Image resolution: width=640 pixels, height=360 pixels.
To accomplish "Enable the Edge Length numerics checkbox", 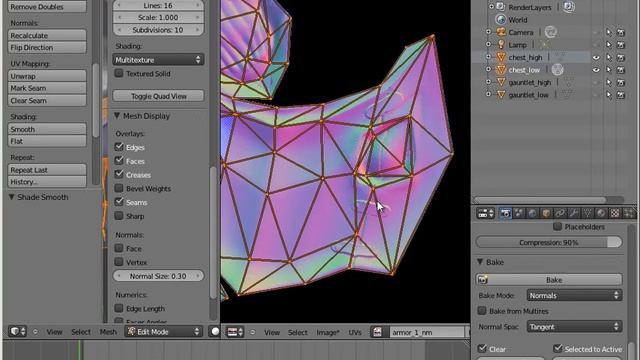I will [119, 308].
